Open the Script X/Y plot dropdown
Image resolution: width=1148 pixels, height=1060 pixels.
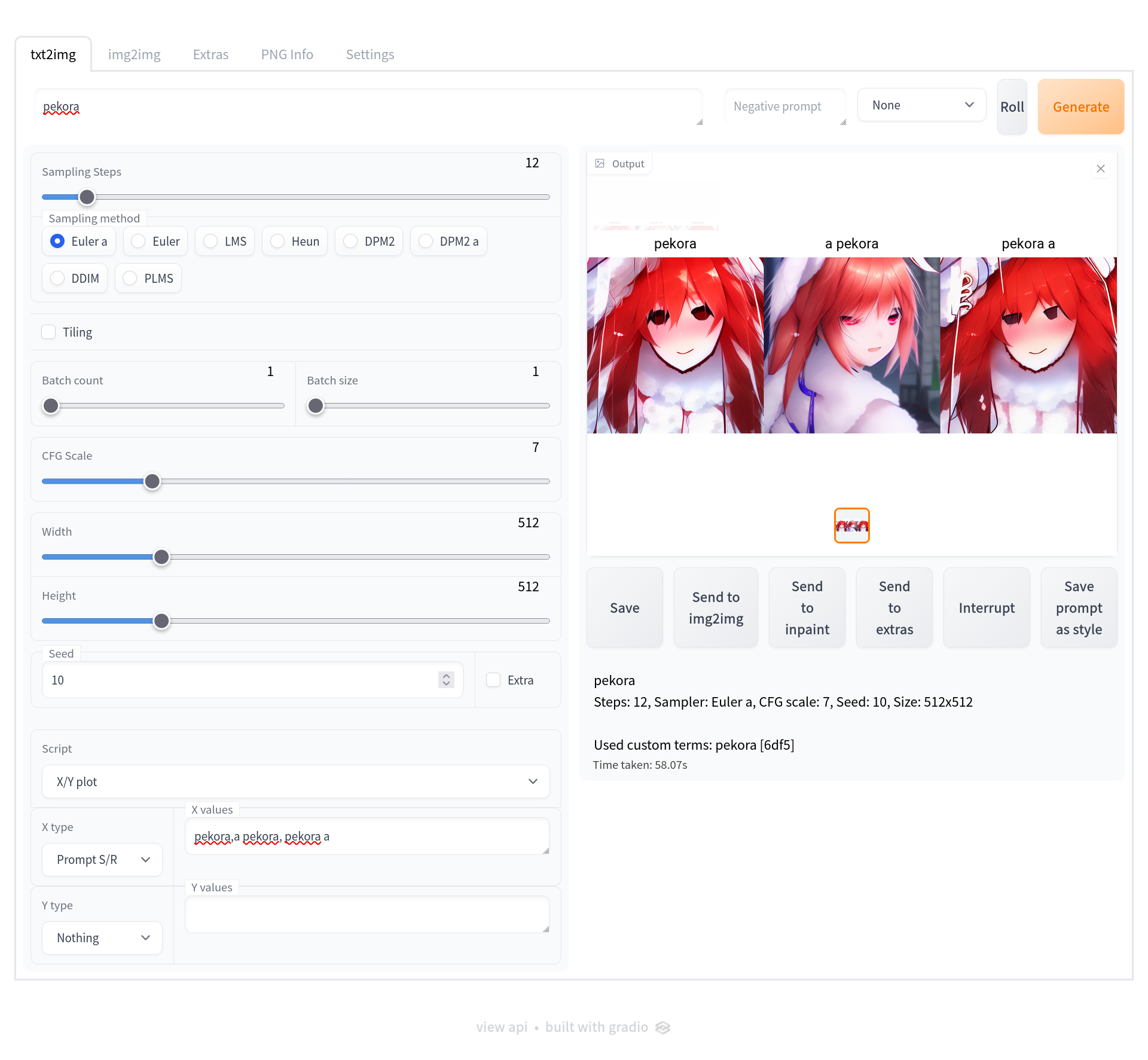point(295,781)
